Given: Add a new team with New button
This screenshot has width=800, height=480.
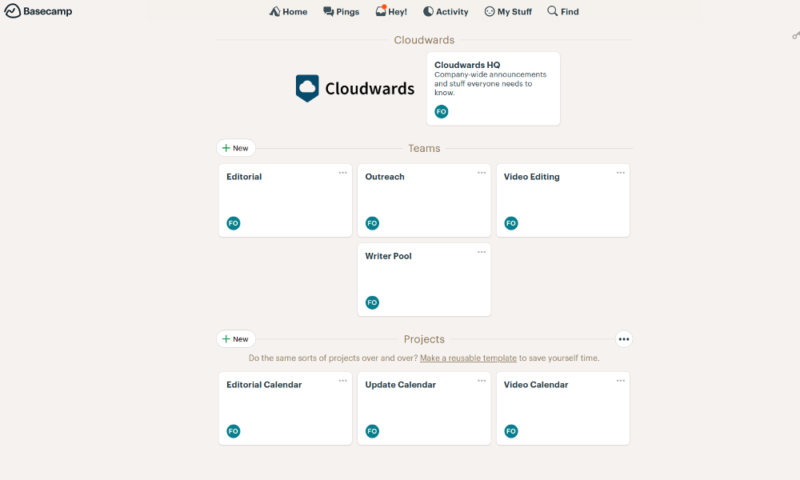Looking at the screenshot, I should tap(236, 148).
